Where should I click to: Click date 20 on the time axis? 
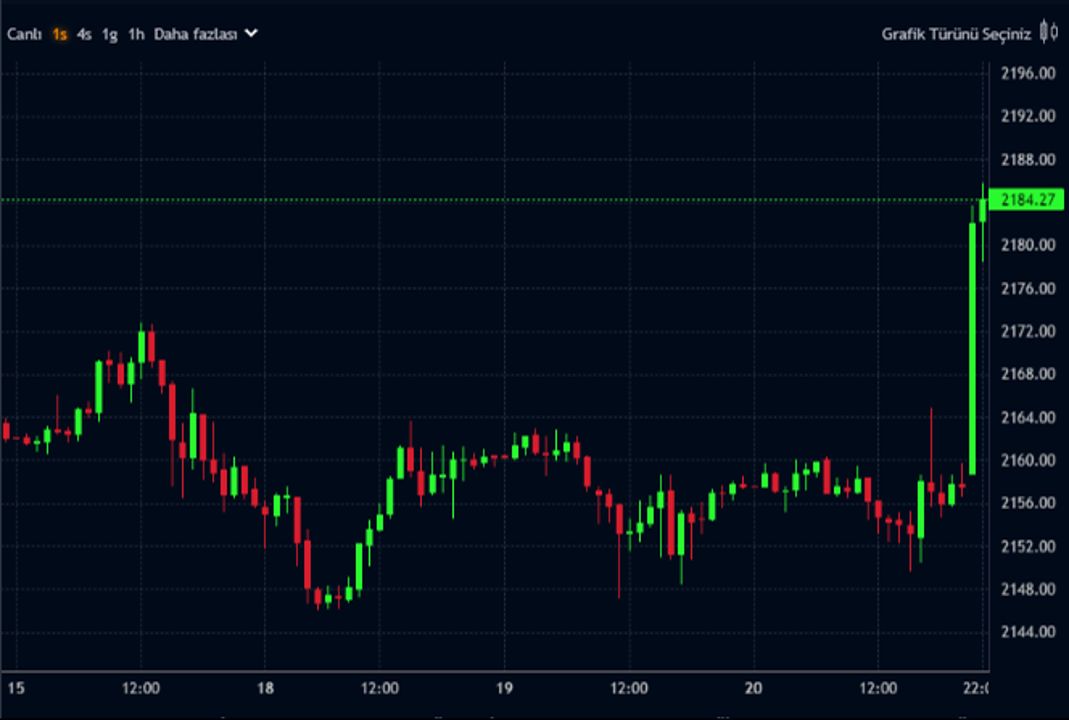pyautogui.click(x=753, y=688)
